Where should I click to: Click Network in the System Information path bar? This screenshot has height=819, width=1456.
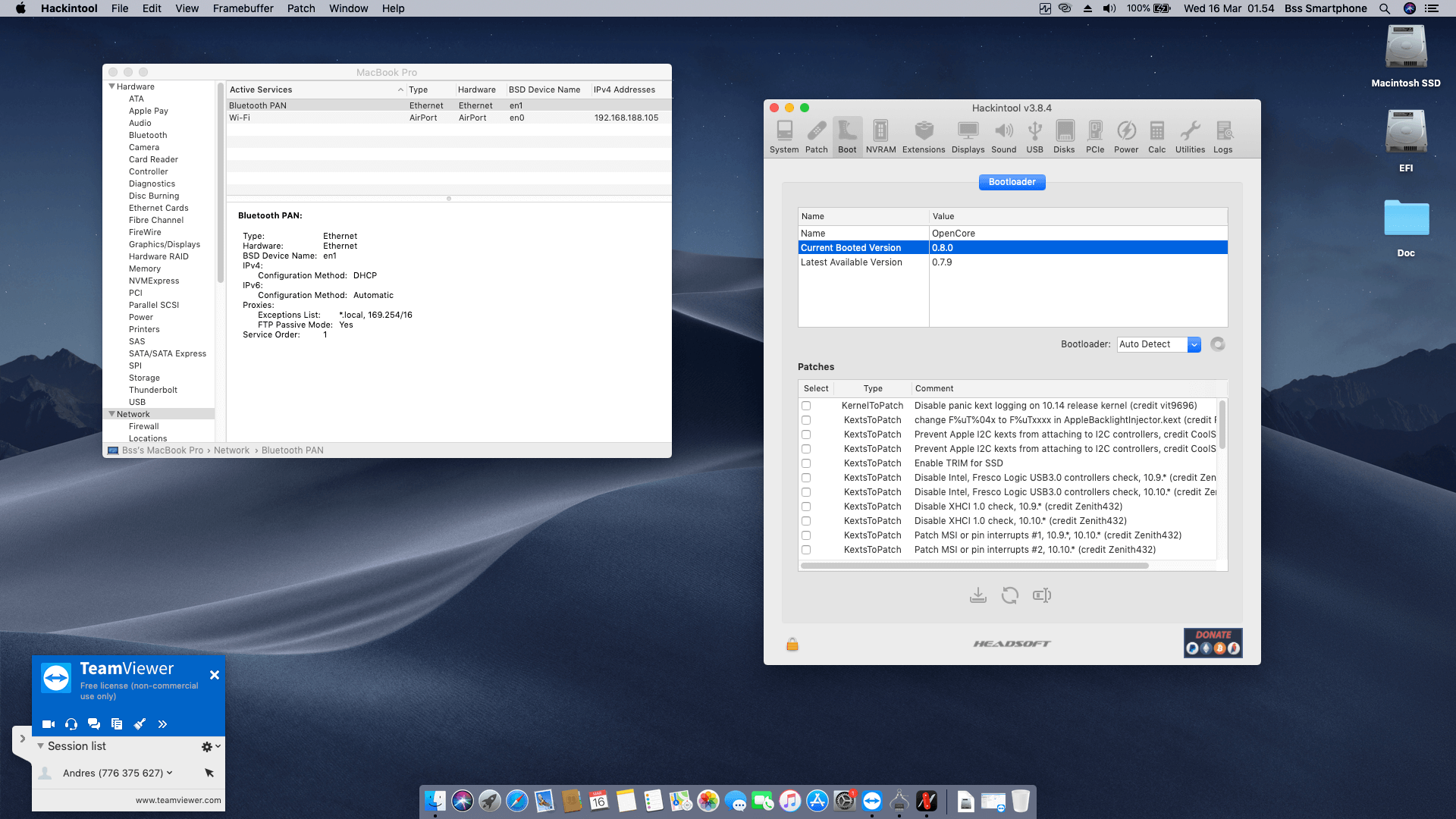[231, 450]
